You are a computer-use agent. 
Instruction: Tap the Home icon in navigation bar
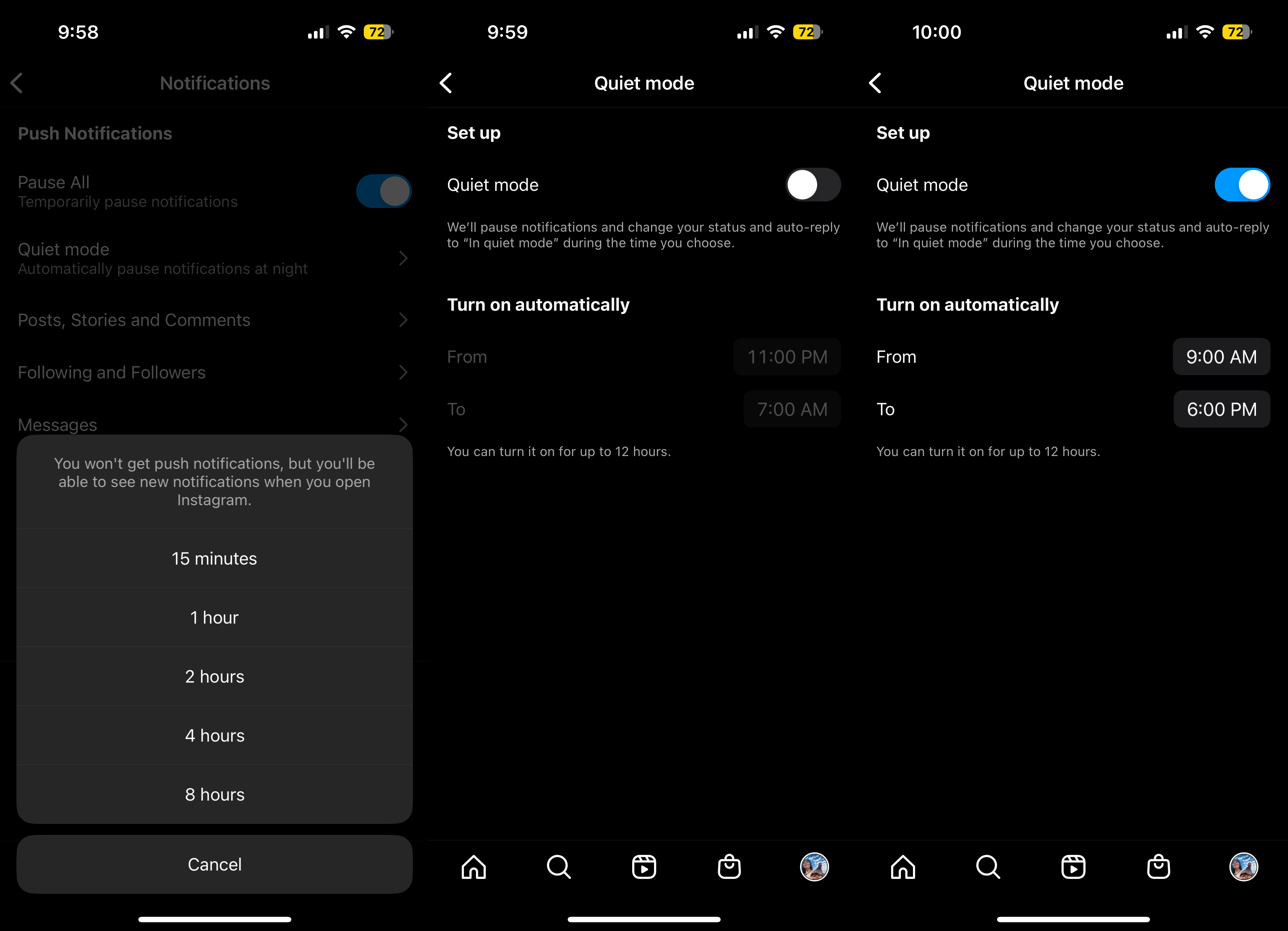[x=474, y=866]
